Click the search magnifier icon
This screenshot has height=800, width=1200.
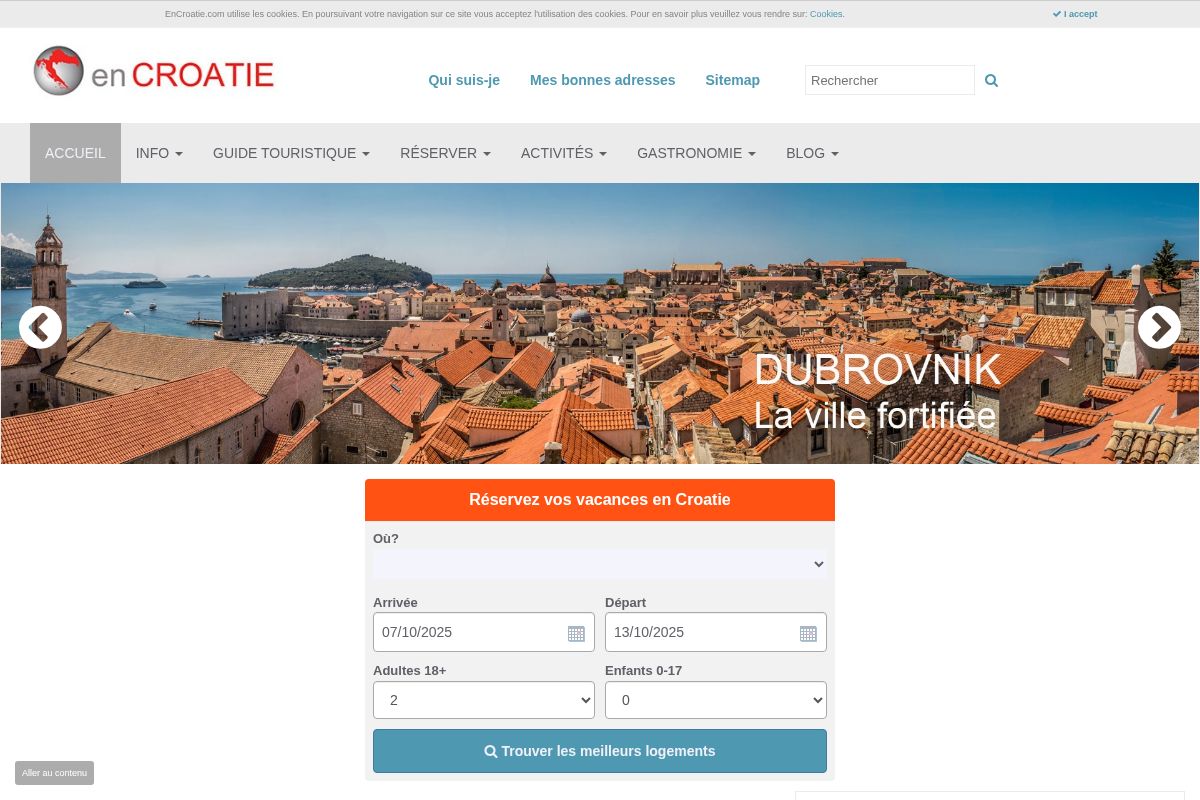click(x=991, y=80)
